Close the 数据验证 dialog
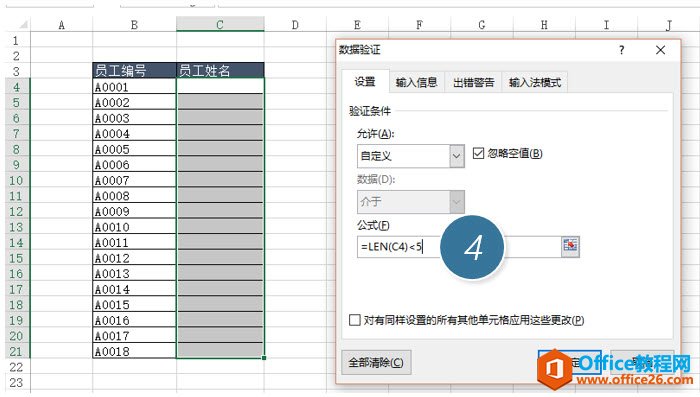The image size is (700, 397). [x=660, y=50]
